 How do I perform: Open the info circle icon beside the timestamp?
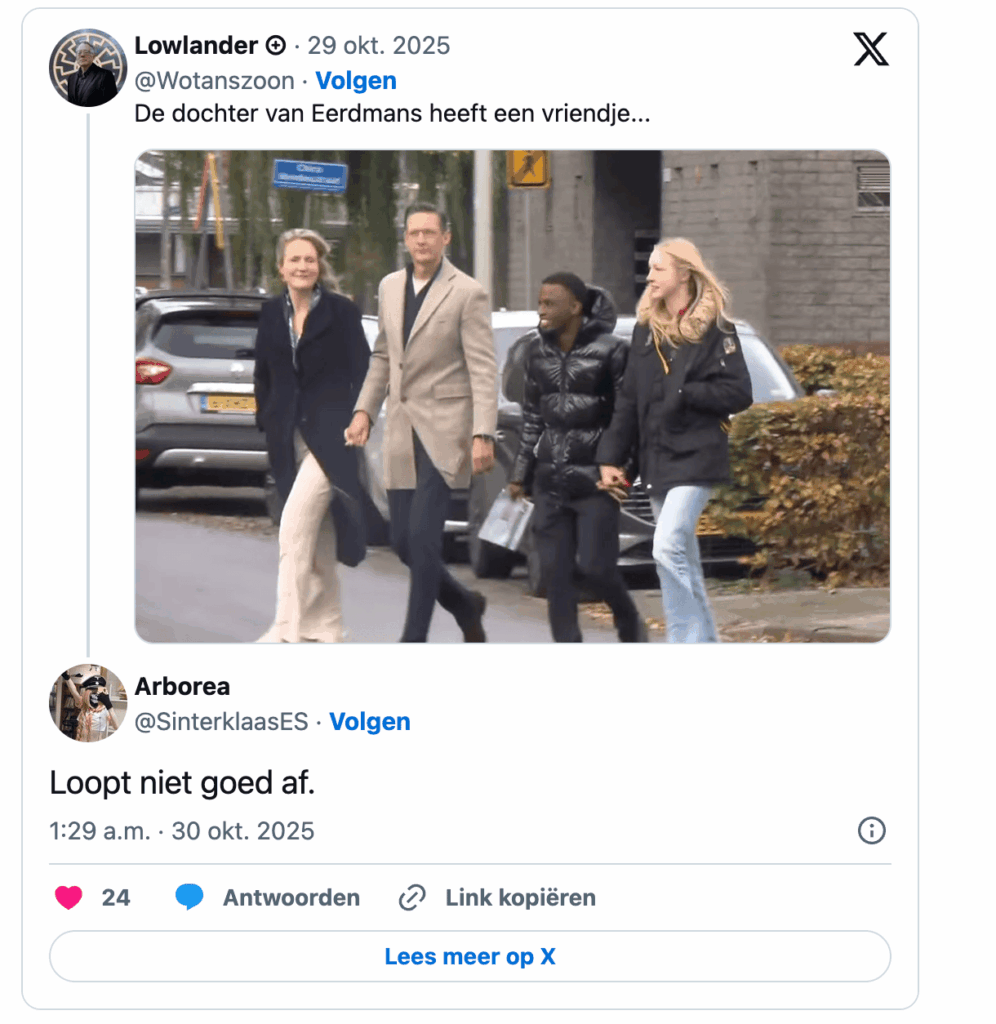pos(871,831)
